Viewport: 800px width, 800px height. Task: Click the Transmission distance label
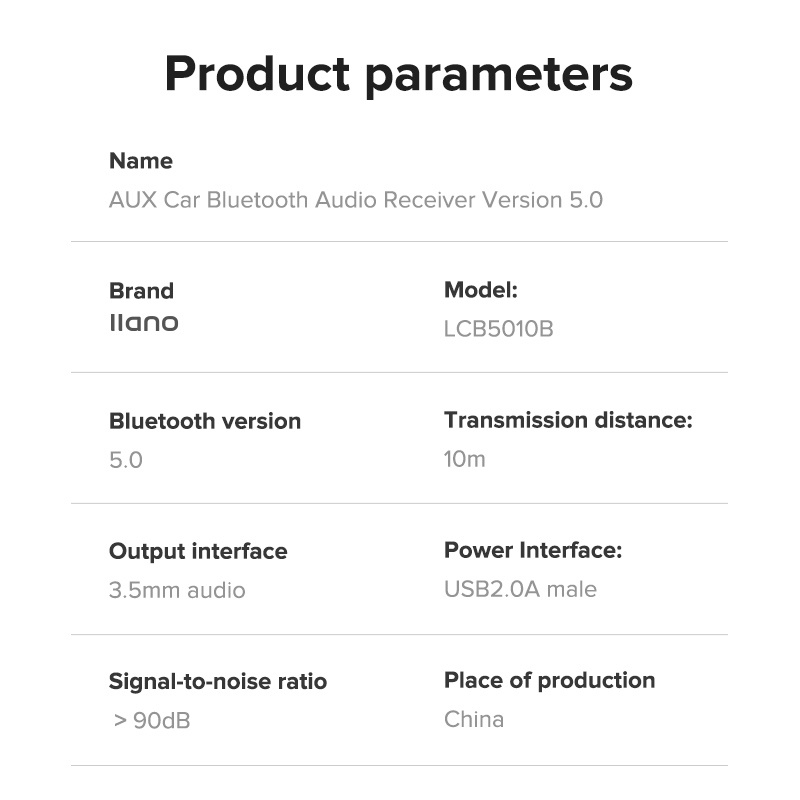[x=567, y=420]
